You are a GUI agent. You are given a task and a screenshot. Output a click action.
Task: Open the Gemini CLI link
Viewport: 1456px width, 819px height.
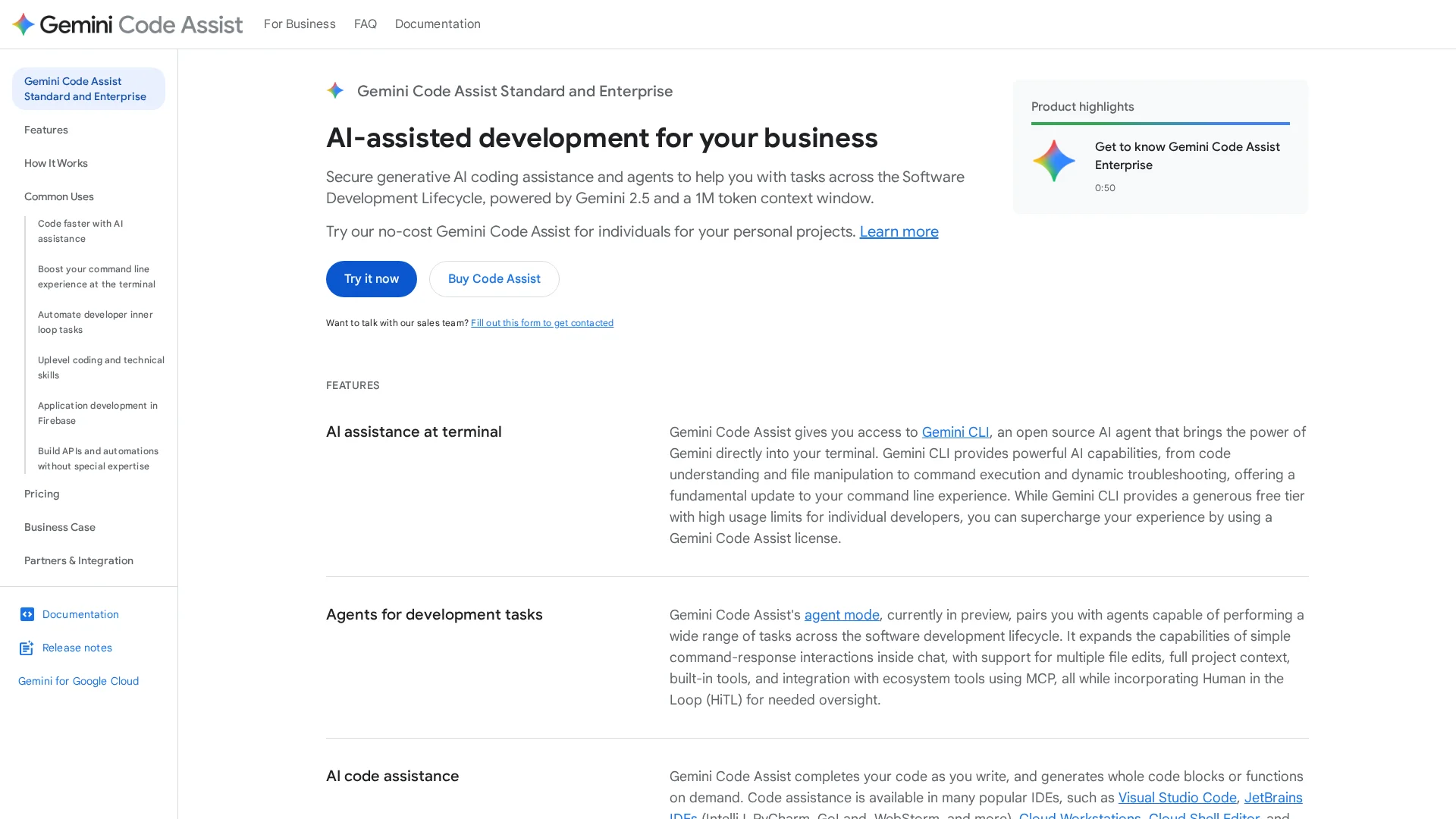point(955,432)
